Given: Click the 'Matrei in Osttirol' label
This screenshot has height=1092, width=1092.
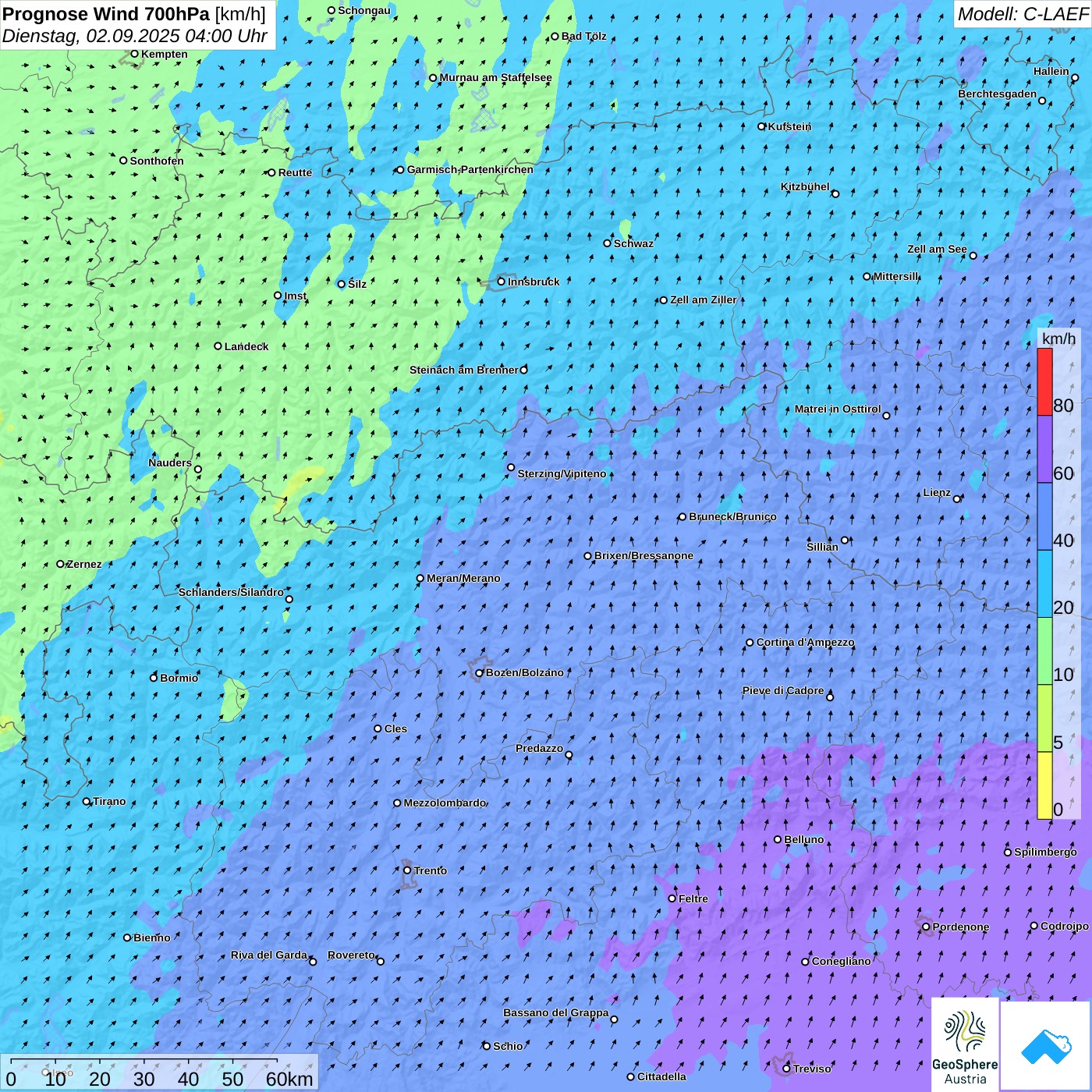Looking at the screenshot, I should pyautogui.click(x=838, y=409).
